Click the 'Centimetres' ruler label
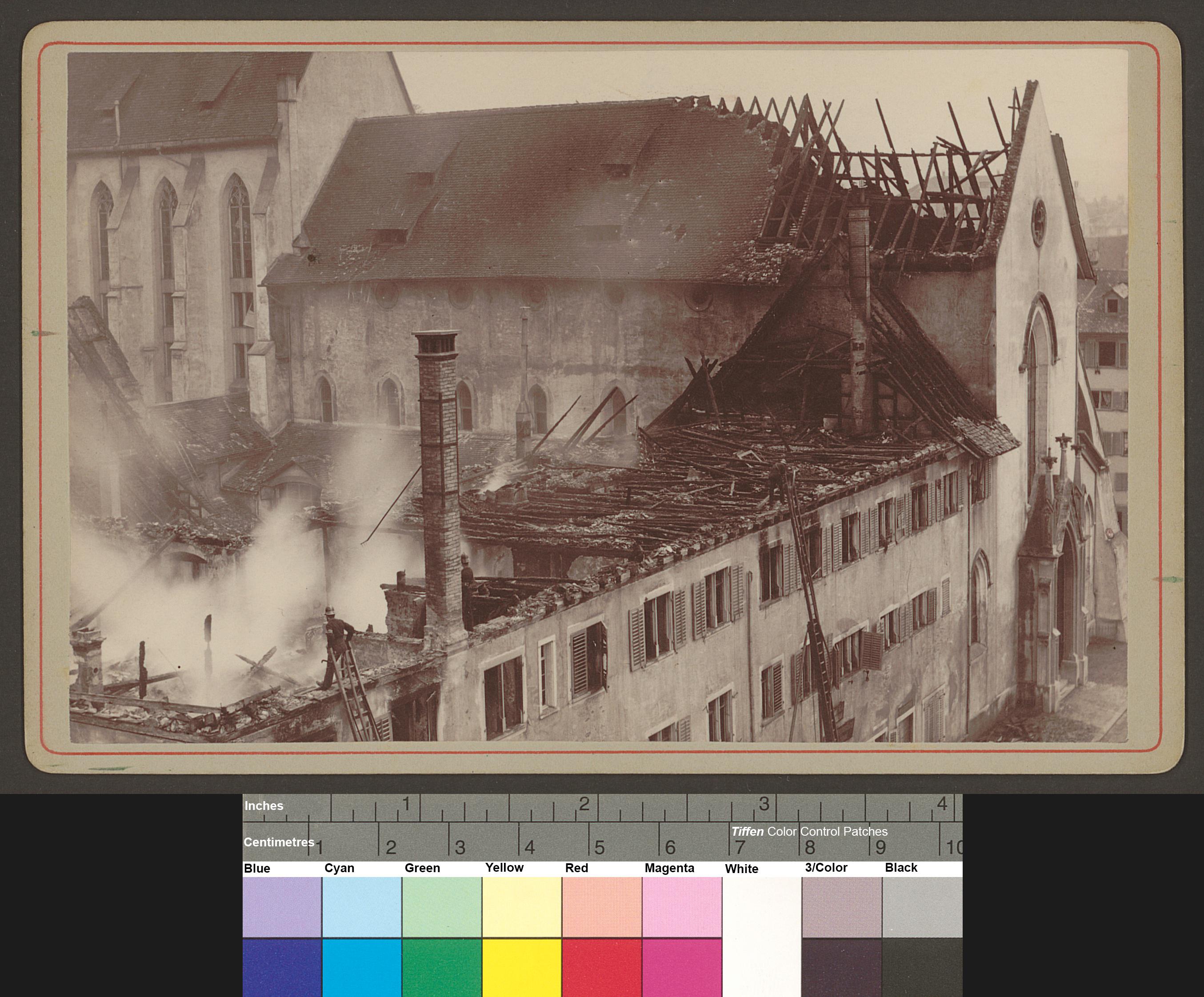The height and width of the screenshot is (997, 1204). tap(279, 842)
